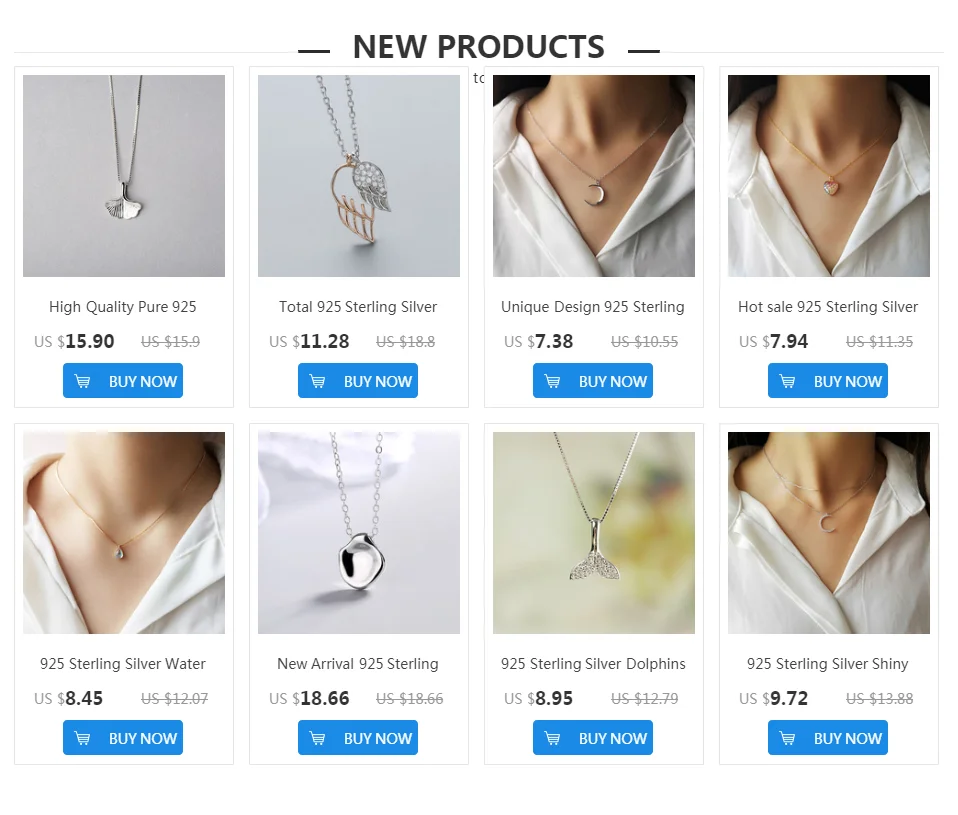
Task: Click cart icon under the $8.45 water drop necklace
Action: pyautogui.click(x=82, y=738)
